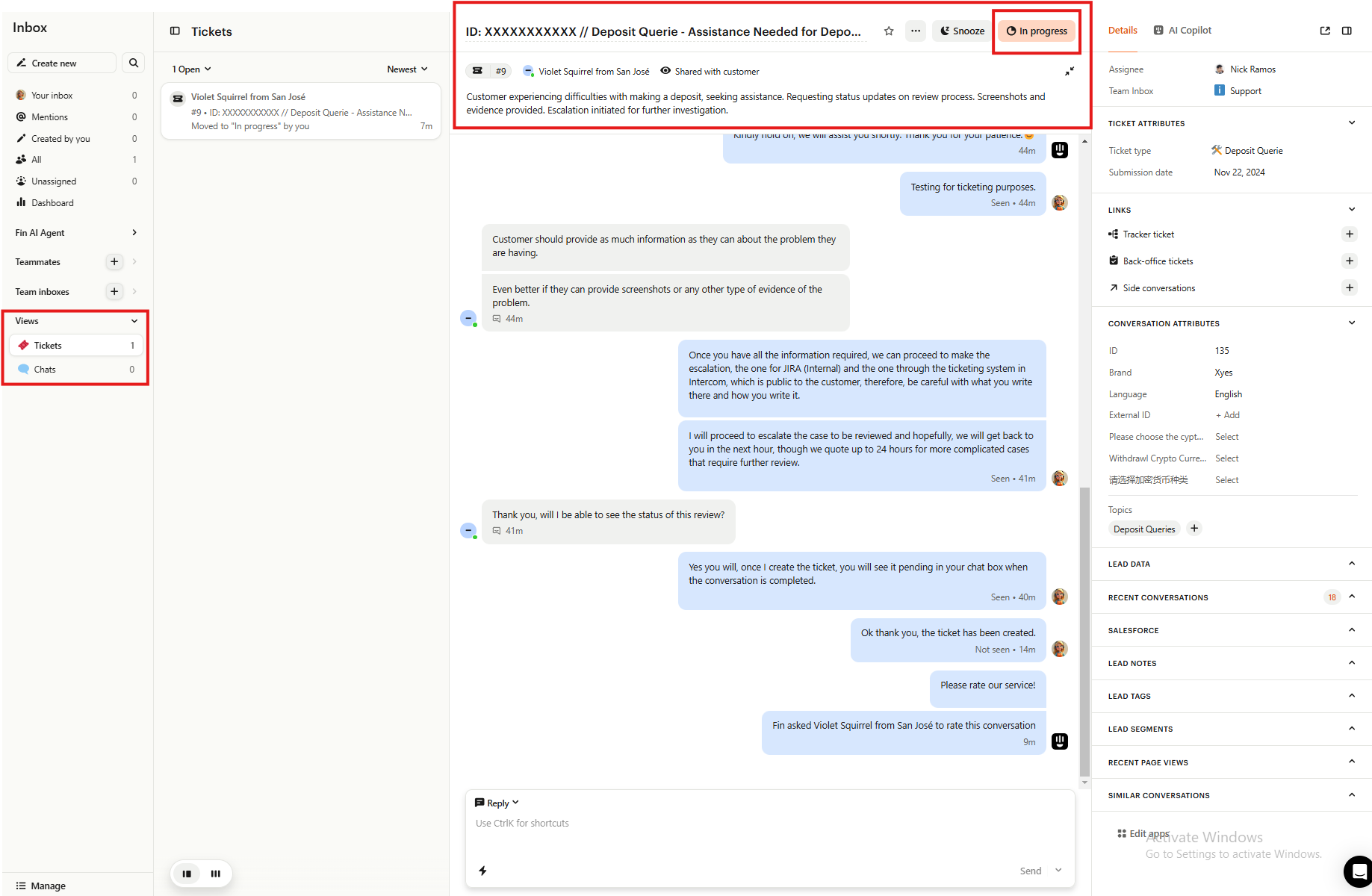Open the Intercom messenger launcher bubble
The height and width of the screenshot is (896, 1372).
point(1358,871)
